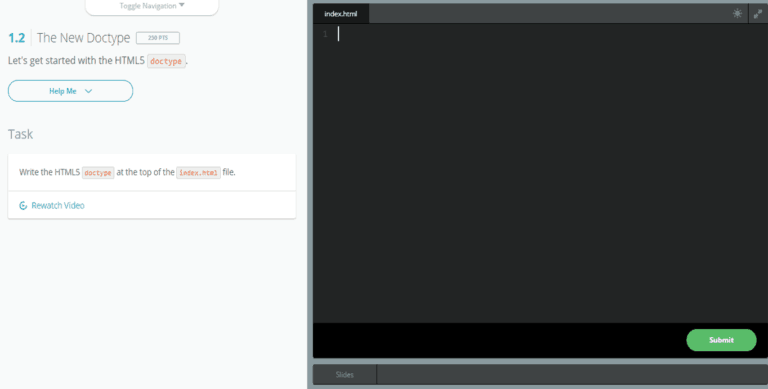Expand the Help Me dropdown
Viewport: 768px width, 389px height.
[x=71, y=91]
